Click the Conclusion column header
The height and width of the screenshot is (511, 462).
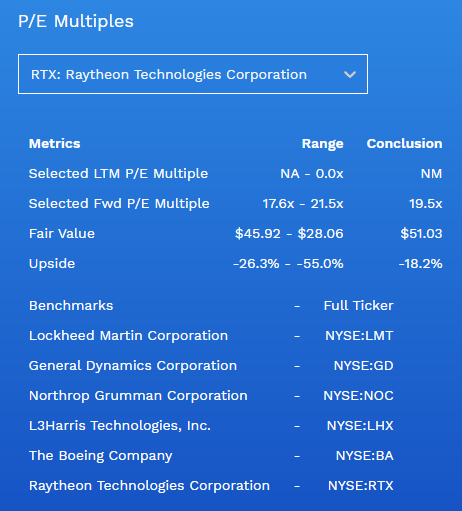click(404, 144)
